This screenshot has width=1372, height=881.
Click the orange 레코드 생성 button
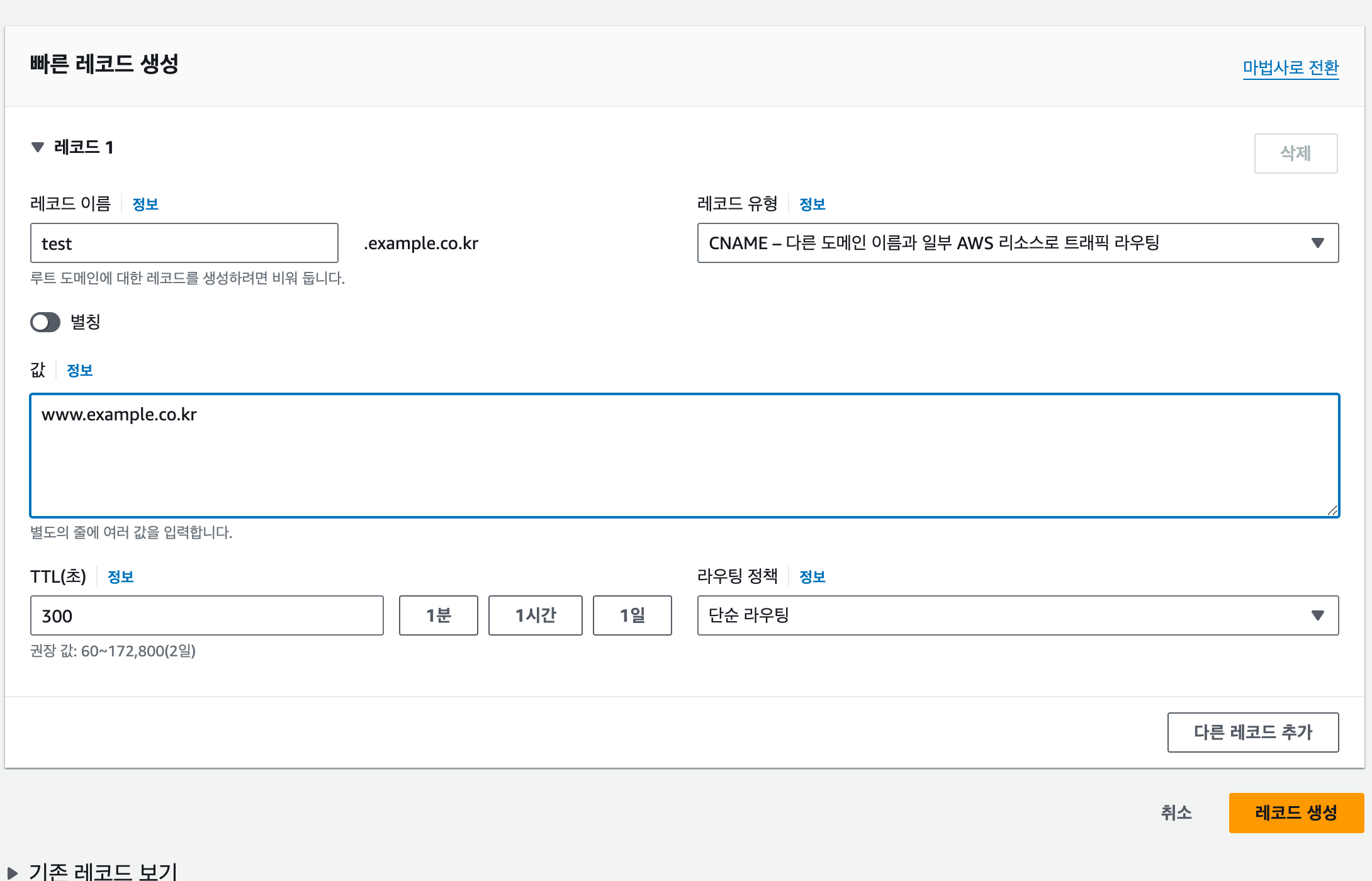[x=1296, y=813]
